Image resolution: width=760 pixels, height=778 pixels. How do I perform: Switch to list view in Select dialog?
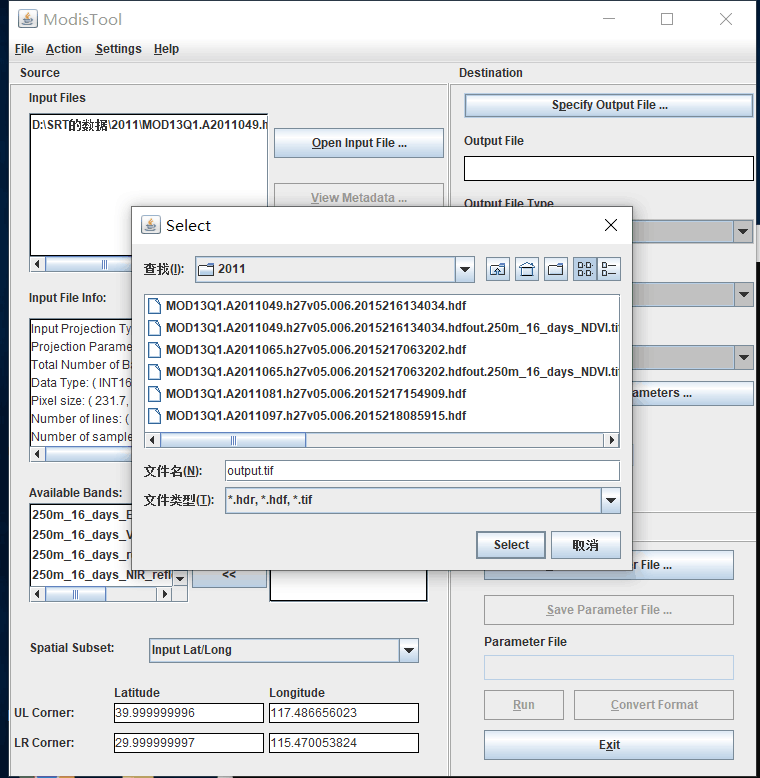585,269
